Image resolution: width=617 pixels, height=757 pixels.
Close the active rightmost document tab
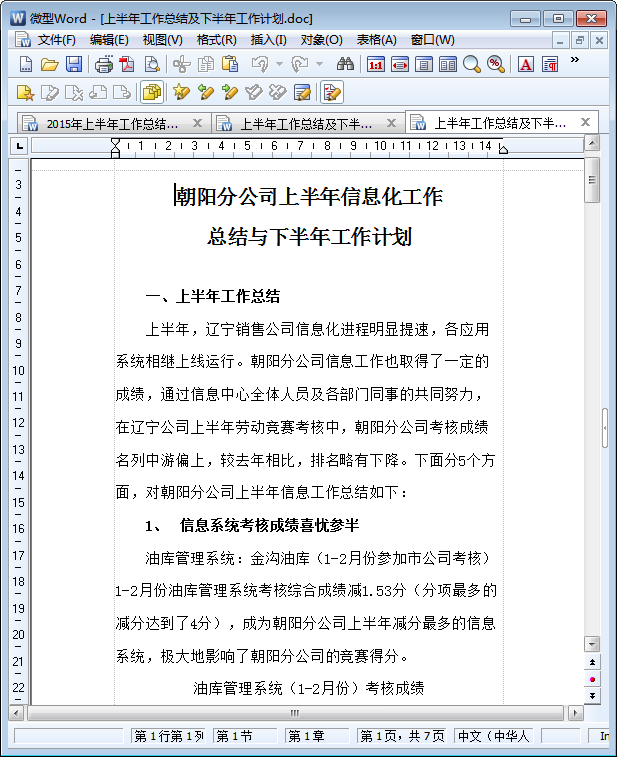586,122
